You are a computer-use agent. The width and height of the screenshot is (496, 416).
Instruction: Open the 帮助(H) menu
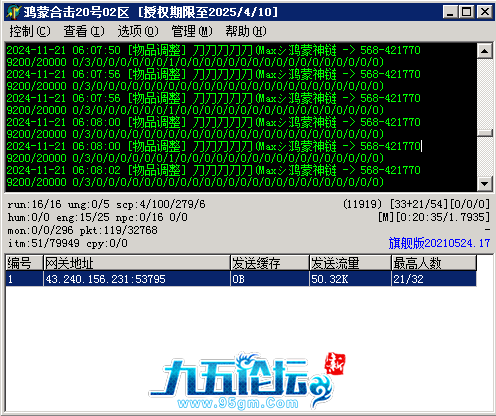click(x=246, y=31)
